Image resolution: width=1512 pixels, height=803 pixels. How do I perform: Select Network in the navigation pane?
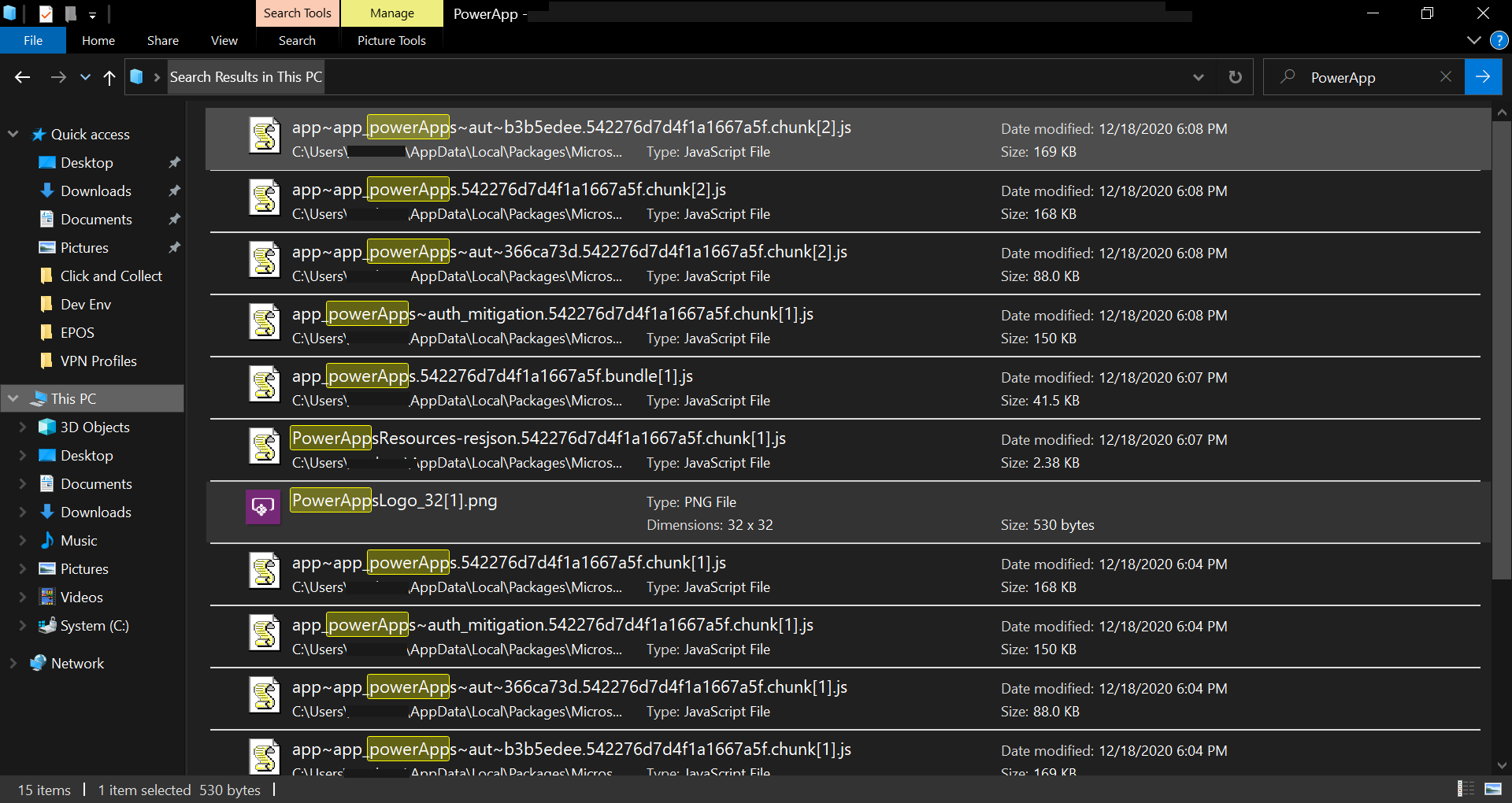[77, 664]
